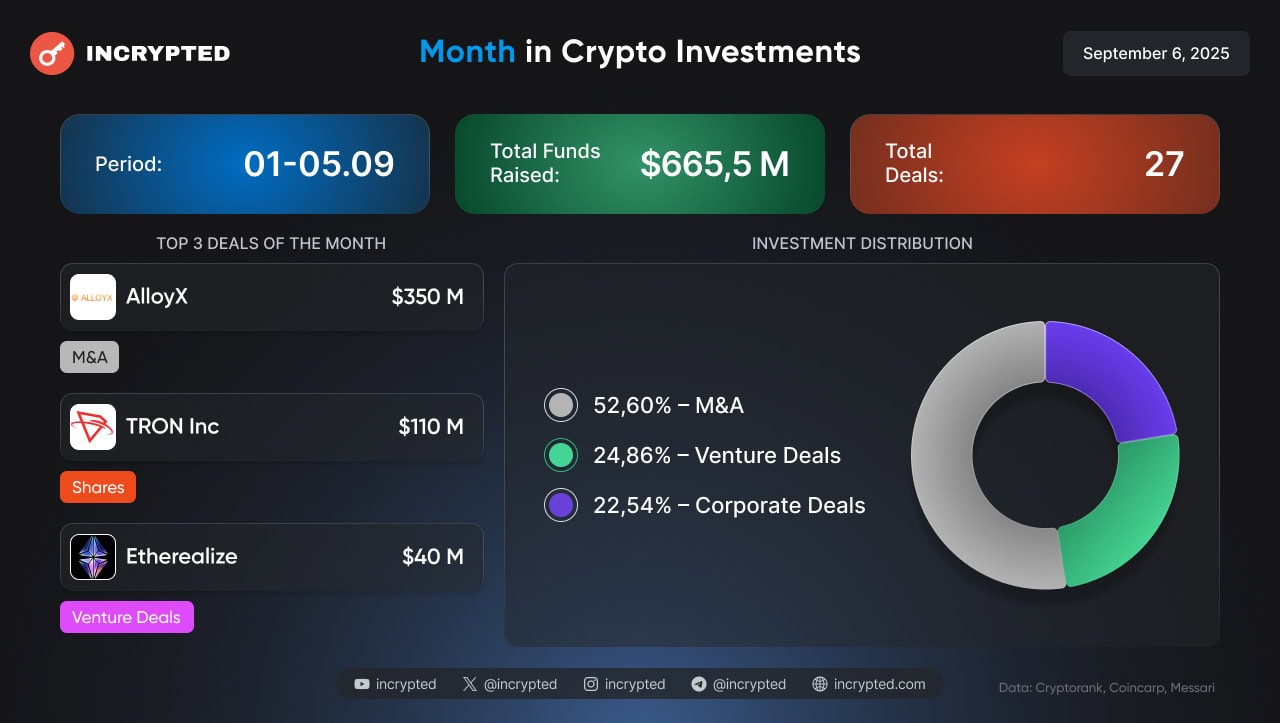Image resolution: width=1280 pixels, height=723 pixels.
Task: Click the Total Funds Raised card
Action: tap(639, 164)
